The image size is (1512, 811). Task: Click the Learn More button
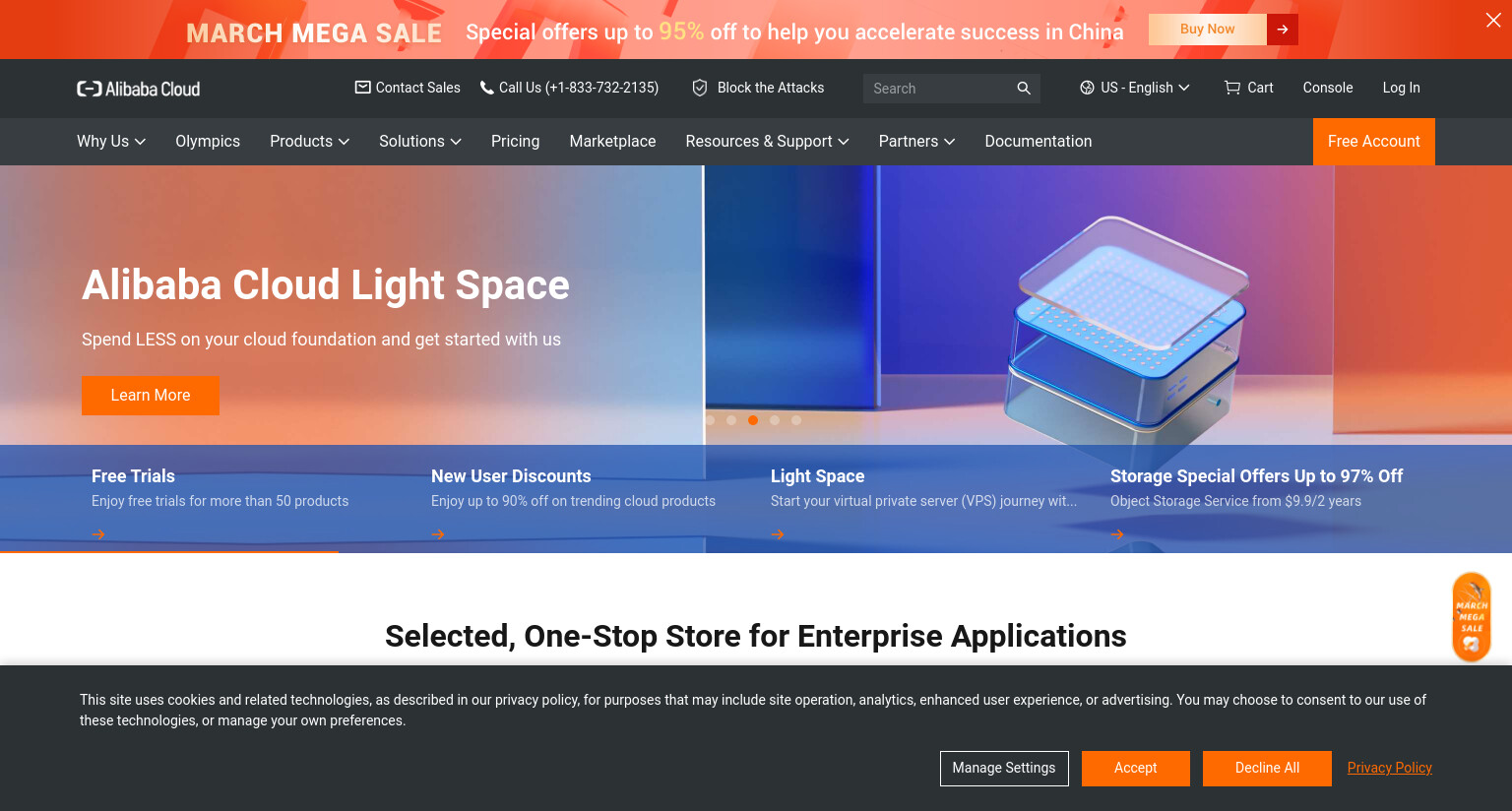coord(151,396)
